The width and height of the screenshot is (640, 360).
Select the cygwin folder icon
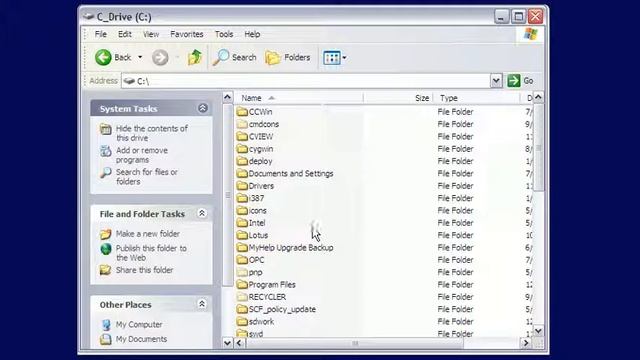tap(242, 149)
